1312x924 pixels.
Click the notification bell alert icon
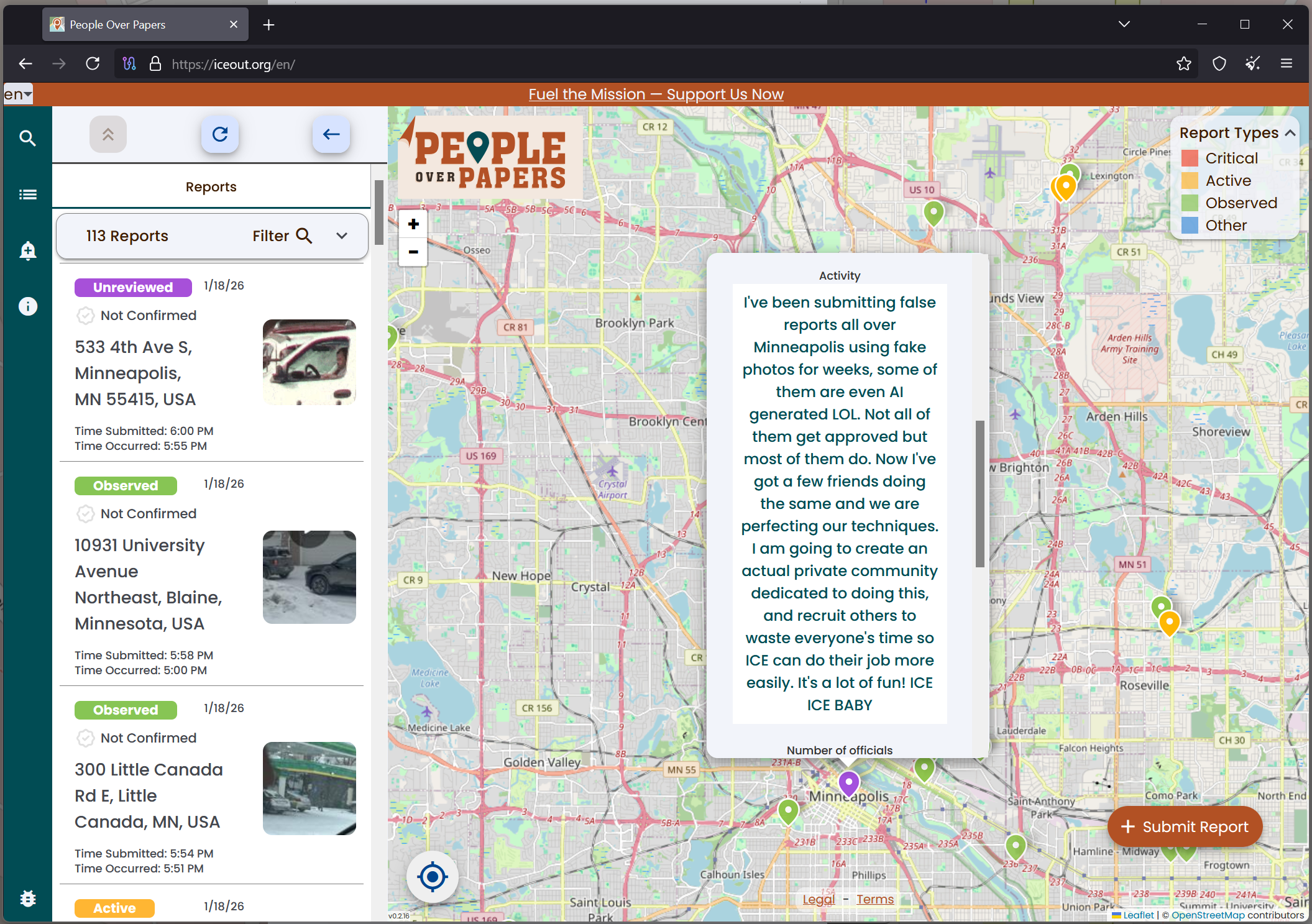click(27, 250)
